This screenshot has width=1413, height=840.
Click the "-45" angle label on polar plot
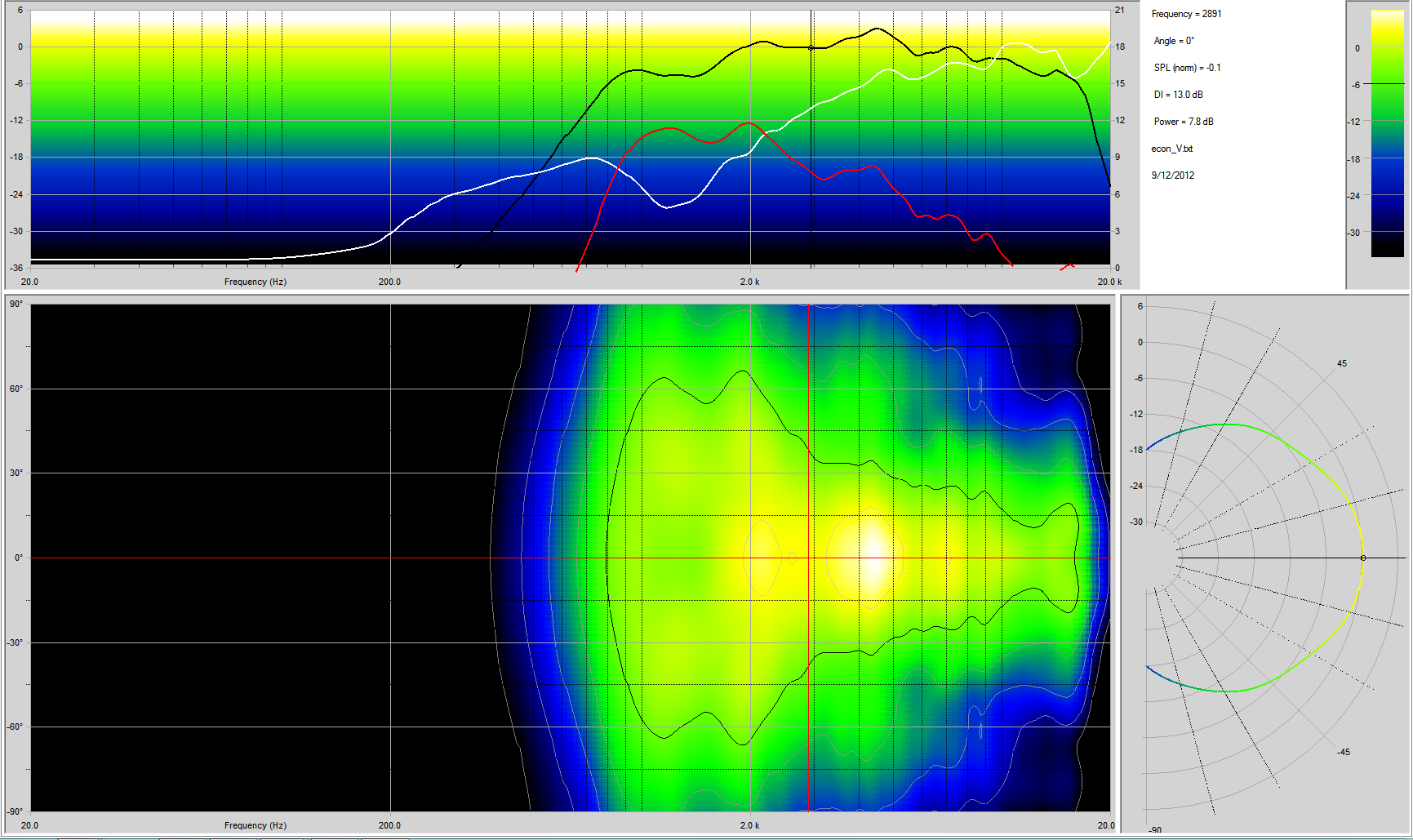(1343, 752)
